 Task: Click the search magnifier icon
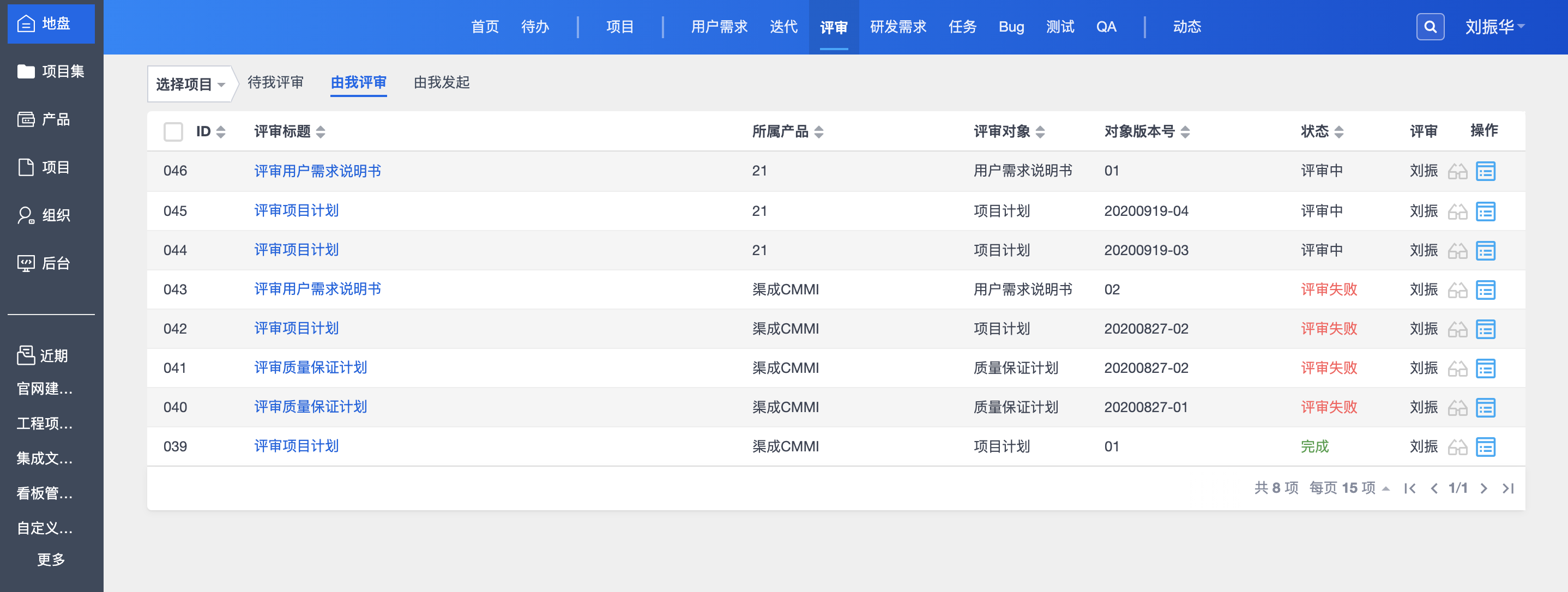click(1430, 27)
